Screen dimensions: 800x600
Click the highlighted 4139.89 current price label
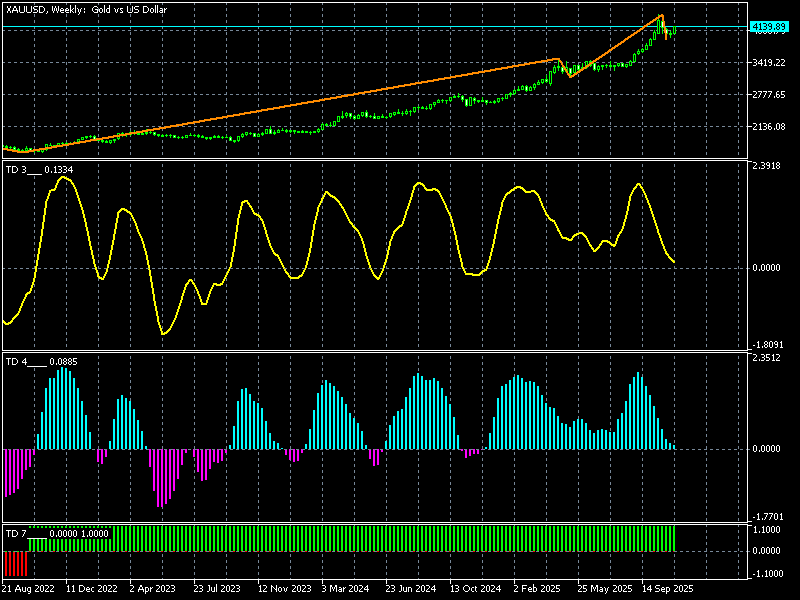(x=769, y=26)
